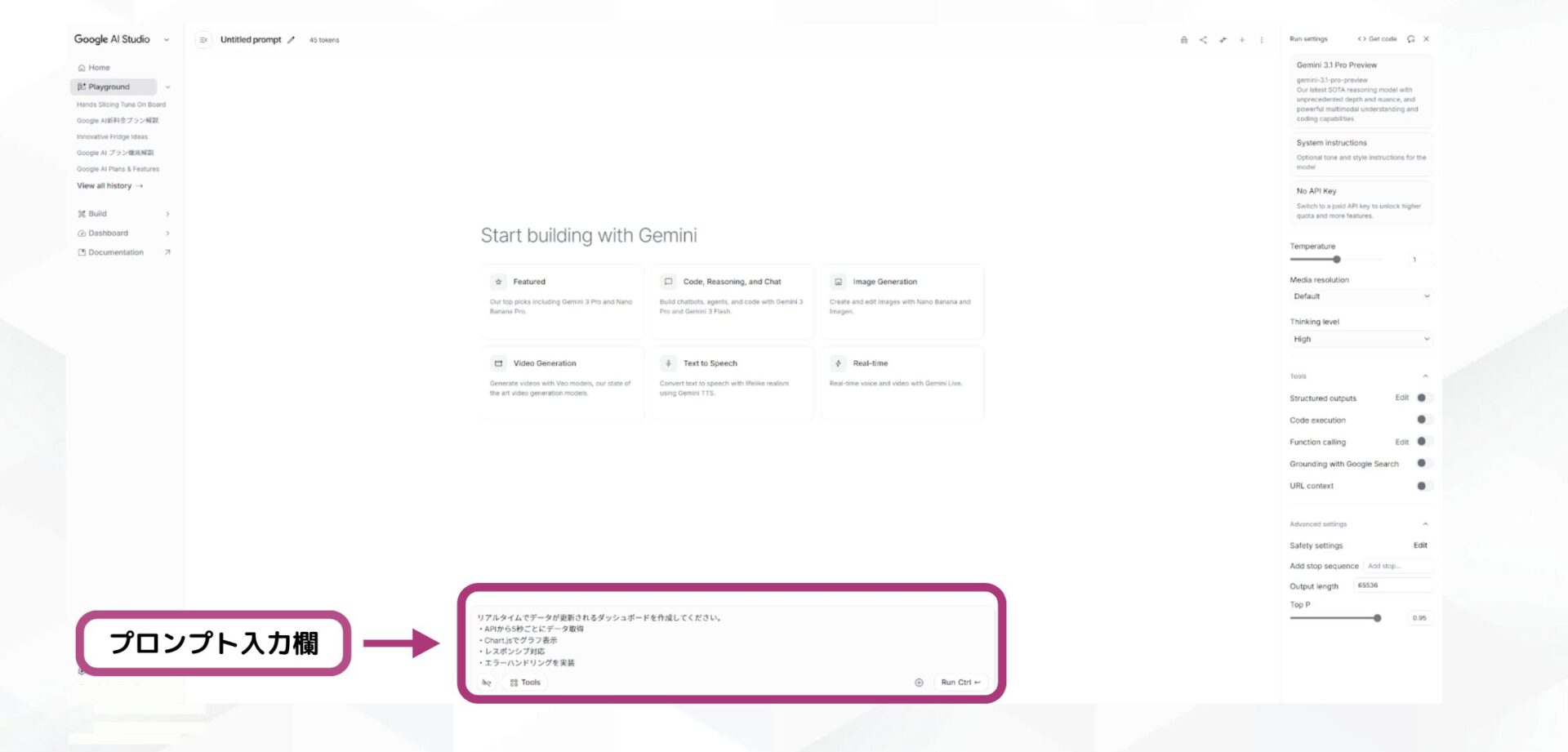1568x752 pixels.
Task: Click the pencil icon to rename Untitled prompt
Action: pyautogui.click(x=292, y=39)
